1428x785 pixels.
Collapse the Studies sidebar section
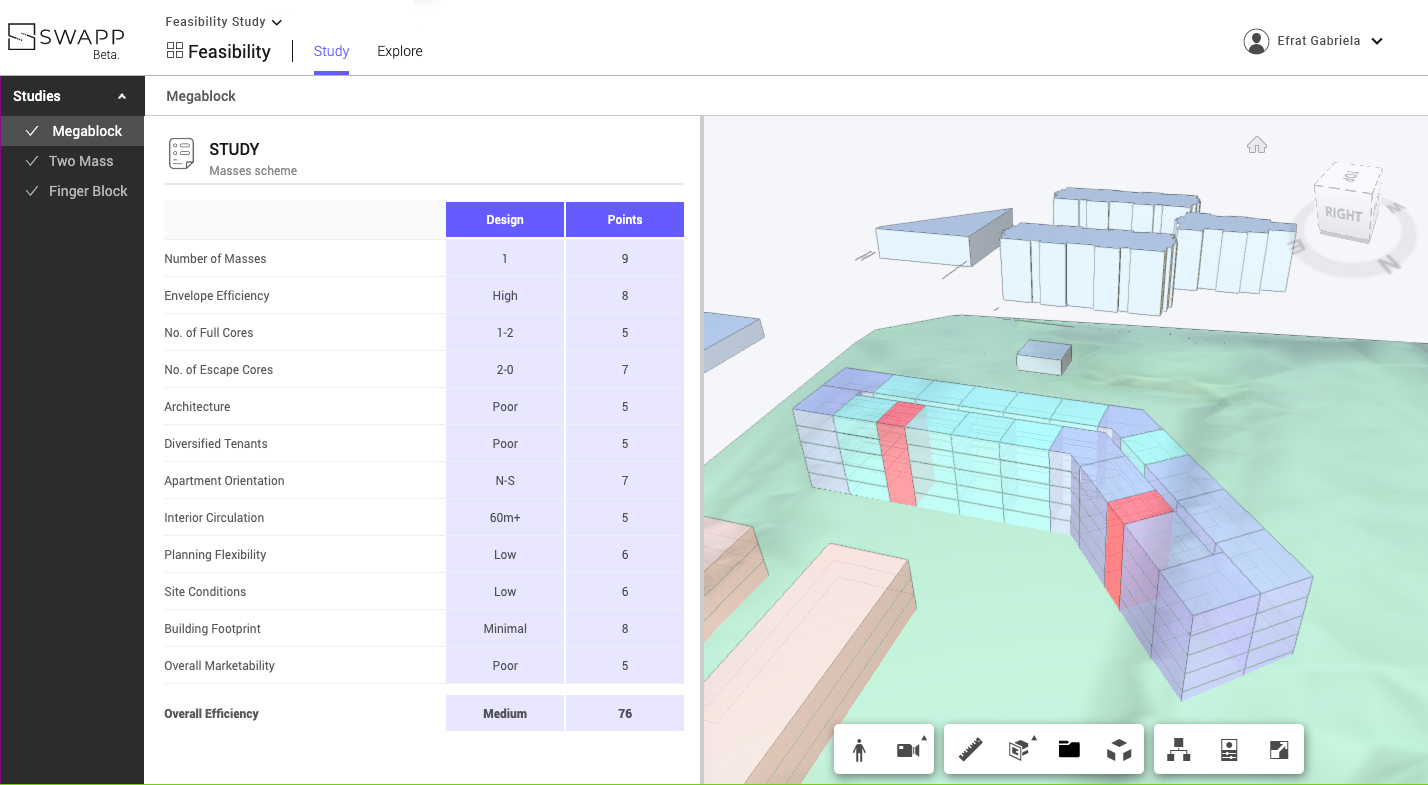tap(122, 97)
